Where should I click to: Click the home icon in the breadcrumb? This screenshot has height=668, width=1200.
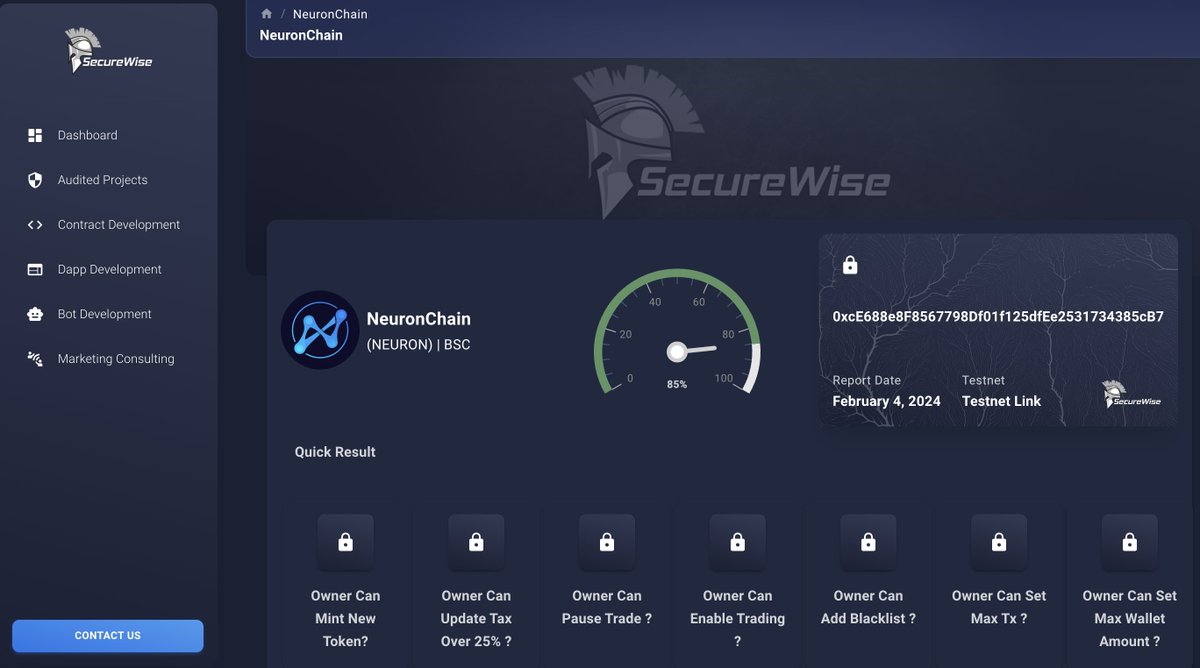pos(266,14)
